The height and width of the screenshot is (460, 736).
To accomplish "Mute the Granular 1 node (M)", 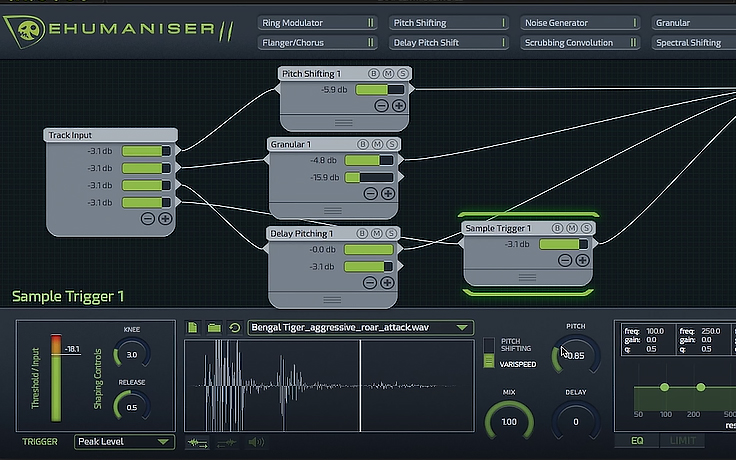I will (377, 144).
